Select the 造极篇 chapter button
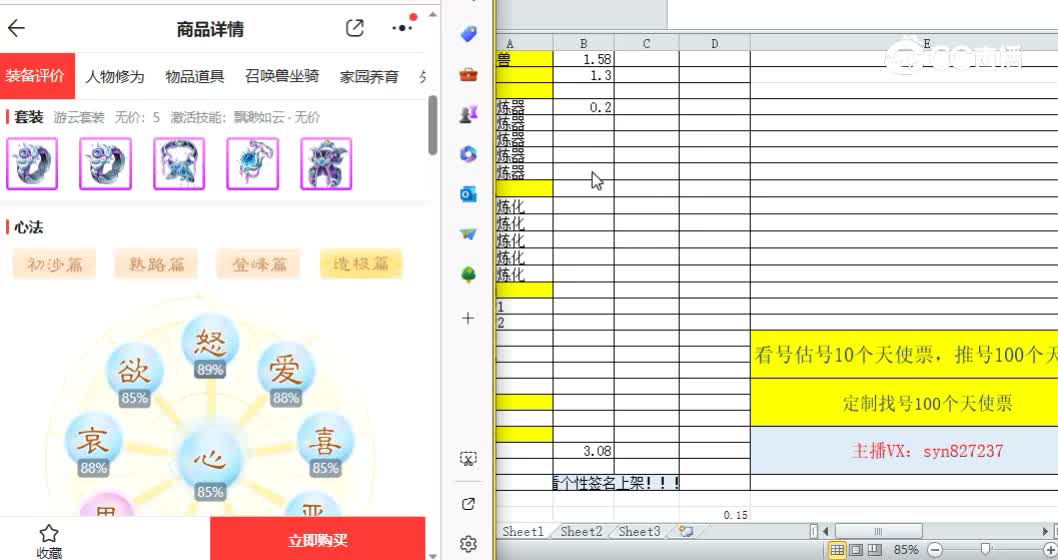 pos(361,264)
